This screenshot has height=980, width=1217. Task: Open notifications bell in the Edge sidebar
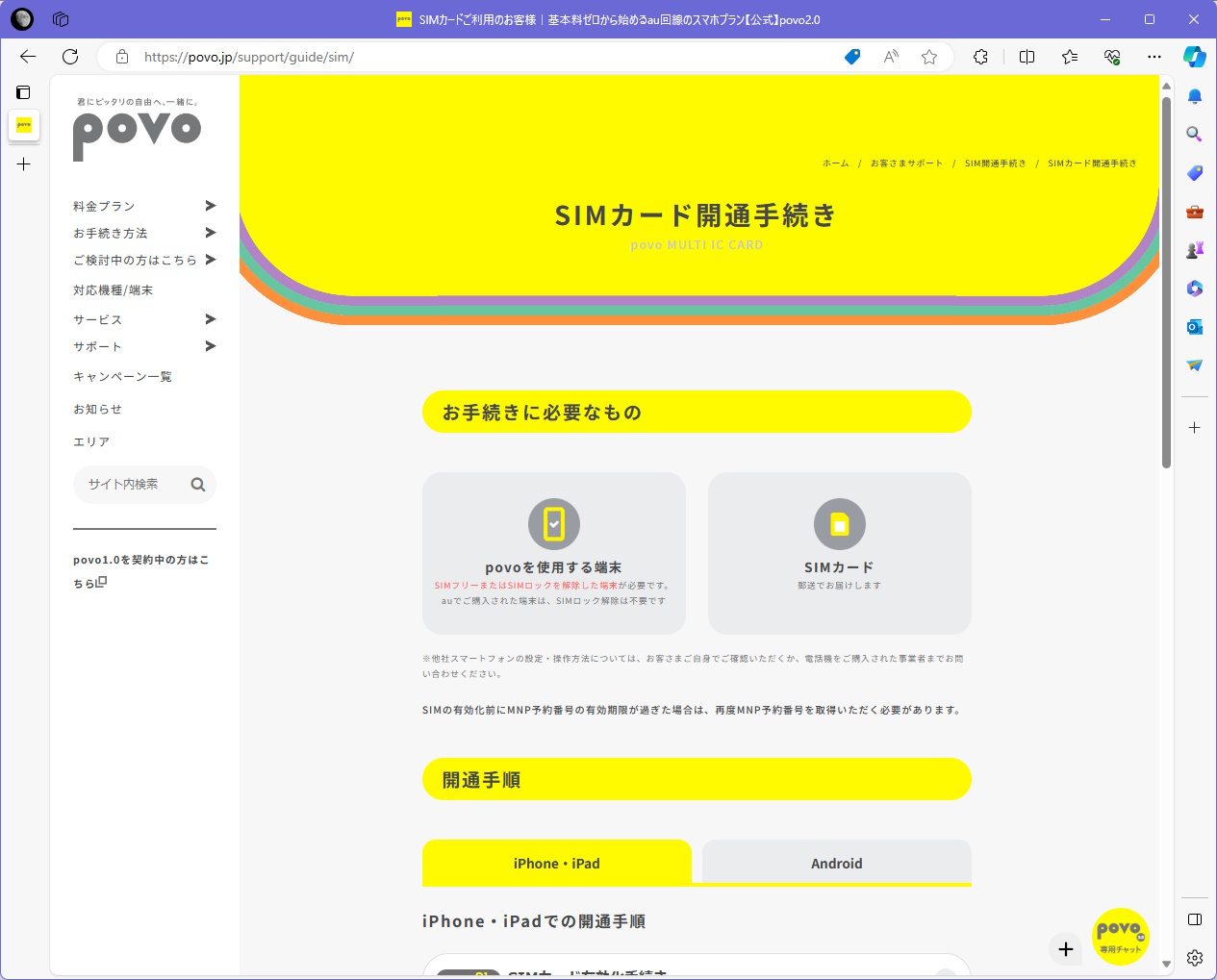(x=1194, y=96)
